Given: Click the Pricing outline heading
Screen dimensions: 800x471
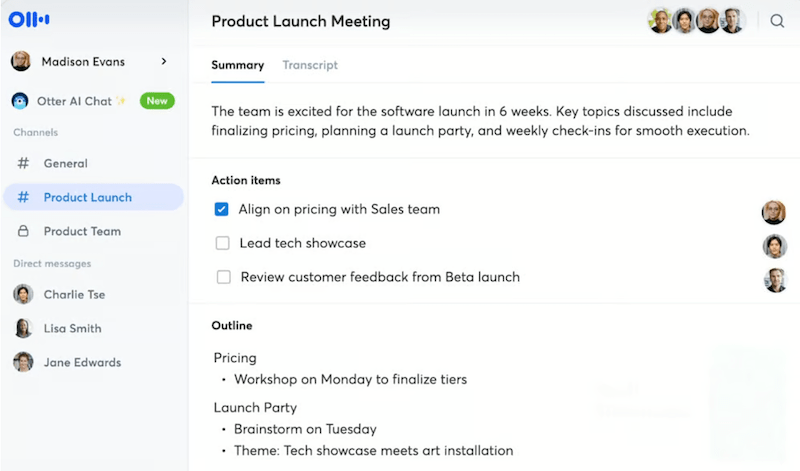Looking at the screenshot, I should [235, 358].
